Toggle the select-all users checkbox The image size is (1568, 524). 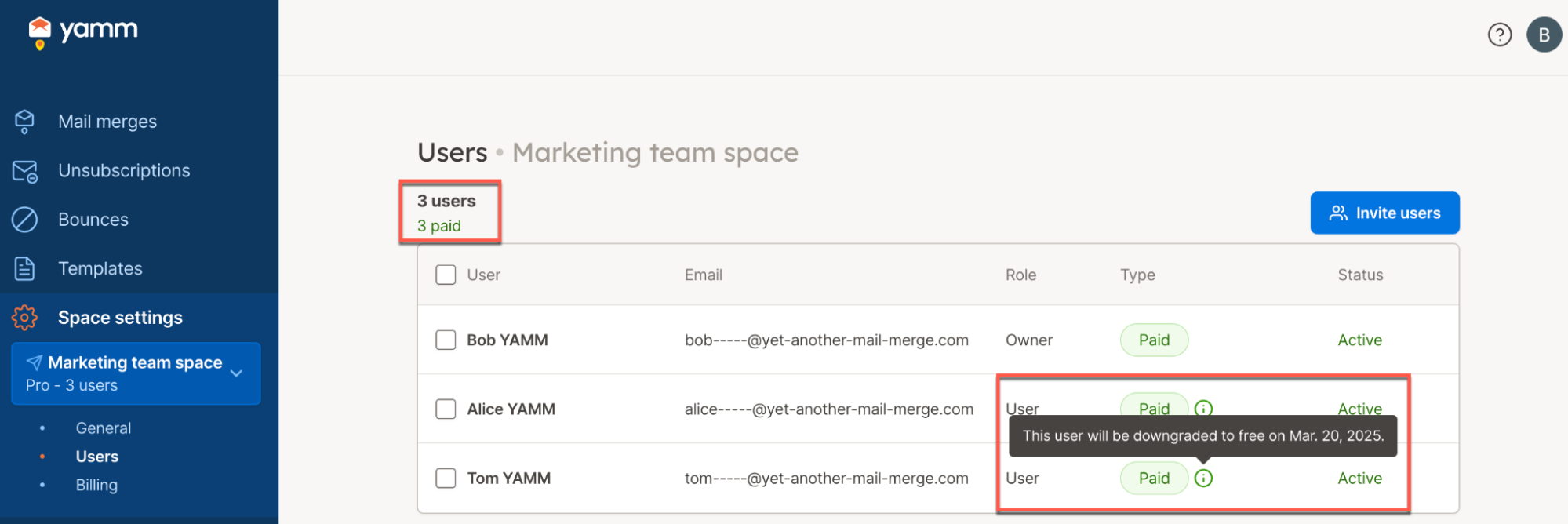pyautogui.click(x=446, y=275)
